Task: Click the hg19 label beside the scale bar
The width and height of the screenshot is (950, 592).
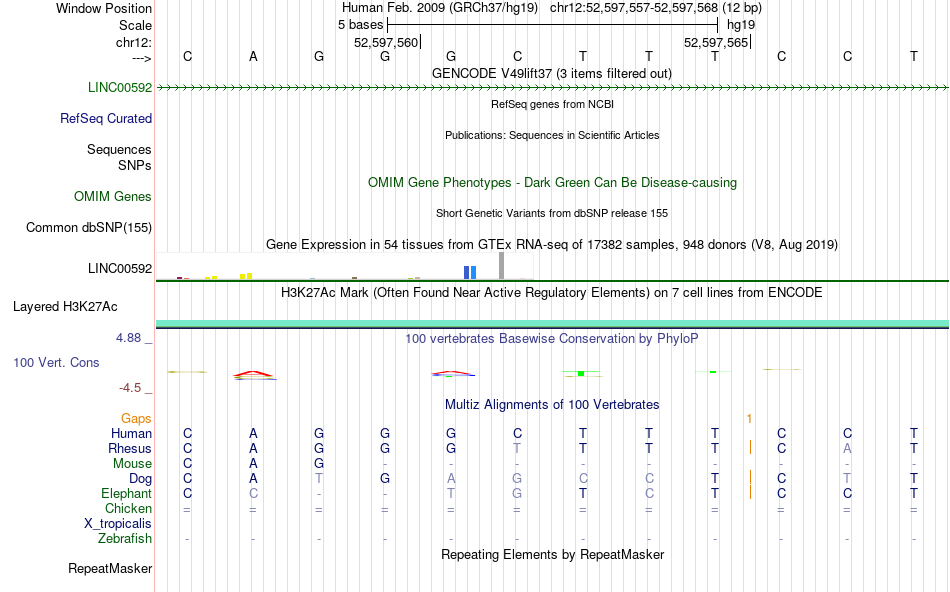Action: 741,25
